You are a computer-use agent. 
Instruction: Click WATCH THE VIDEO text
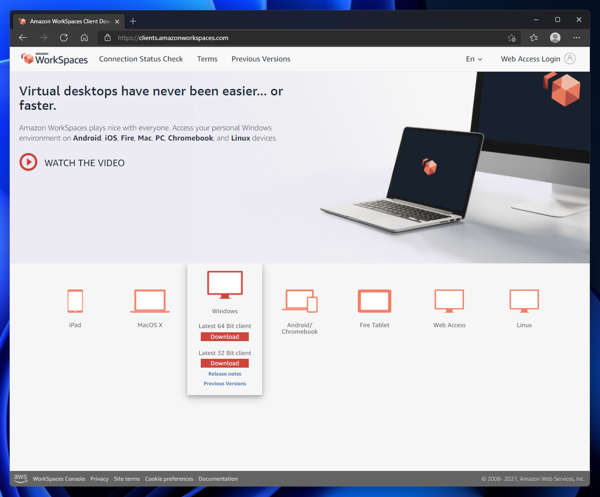[85, 163]
